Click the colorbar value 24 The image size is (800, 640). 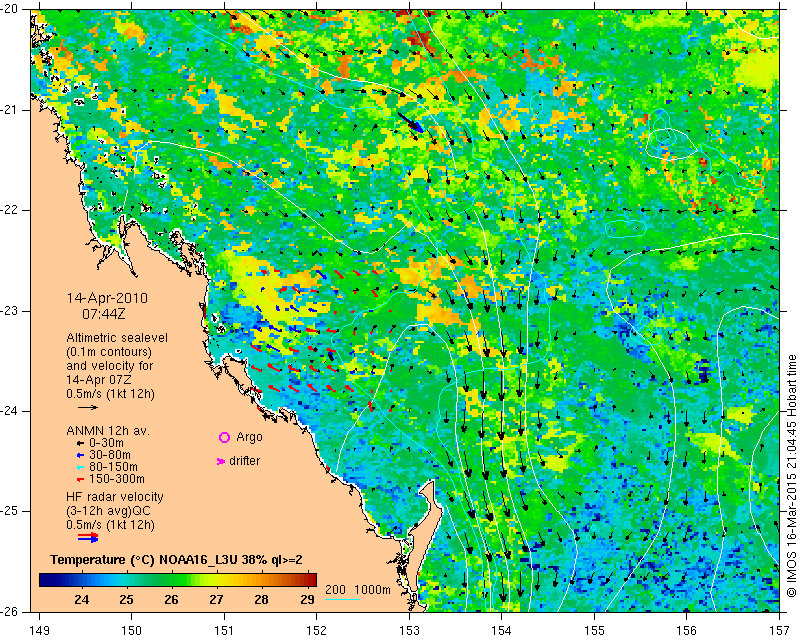point(82,599)
